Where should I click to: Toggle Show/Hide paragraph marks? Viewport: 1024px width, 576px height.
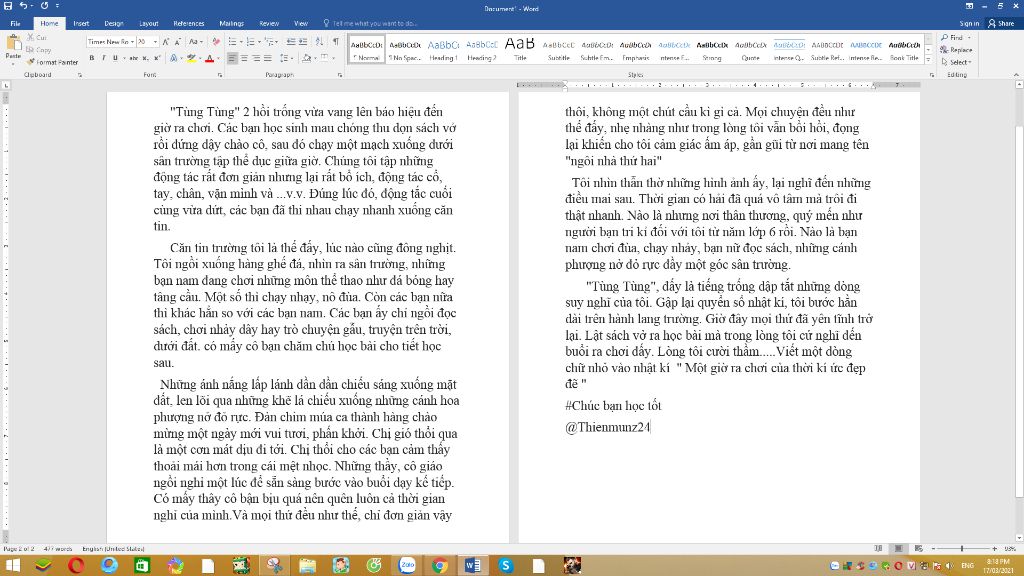(336, 42)
